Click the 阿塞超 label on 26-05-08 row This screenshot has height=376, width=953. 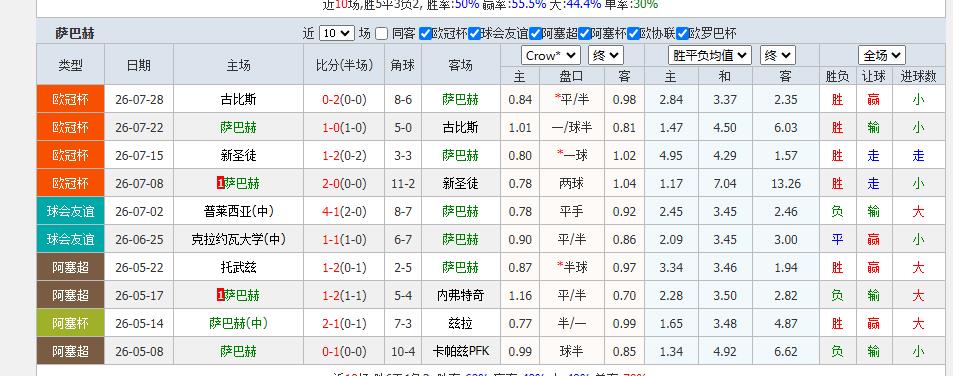coord(71,351)
